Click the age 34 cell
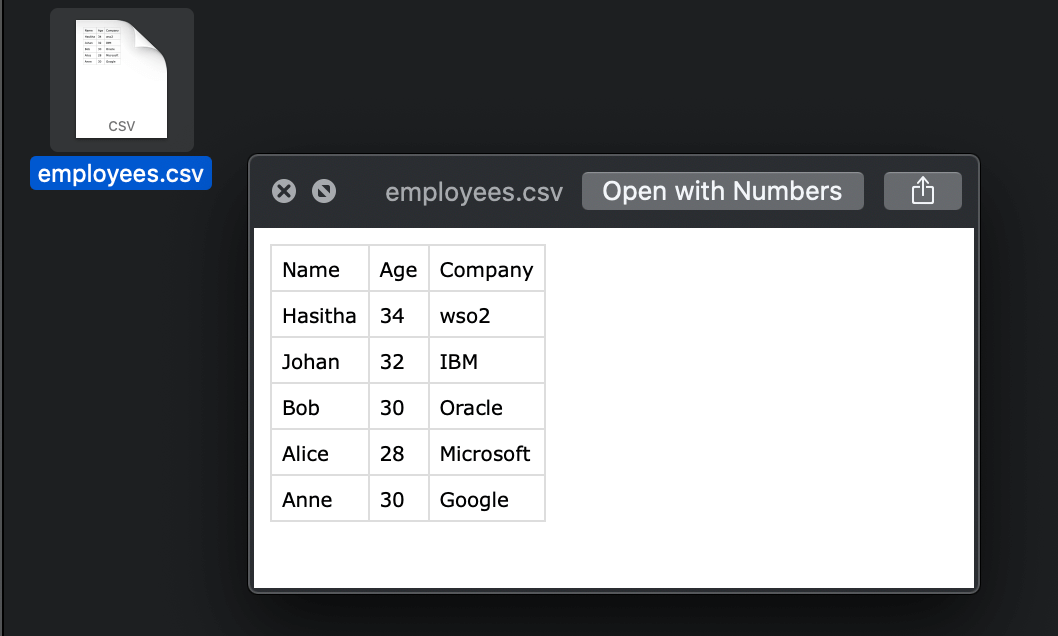This screenshot has width=1058, height=636. (x=399, y=315)
